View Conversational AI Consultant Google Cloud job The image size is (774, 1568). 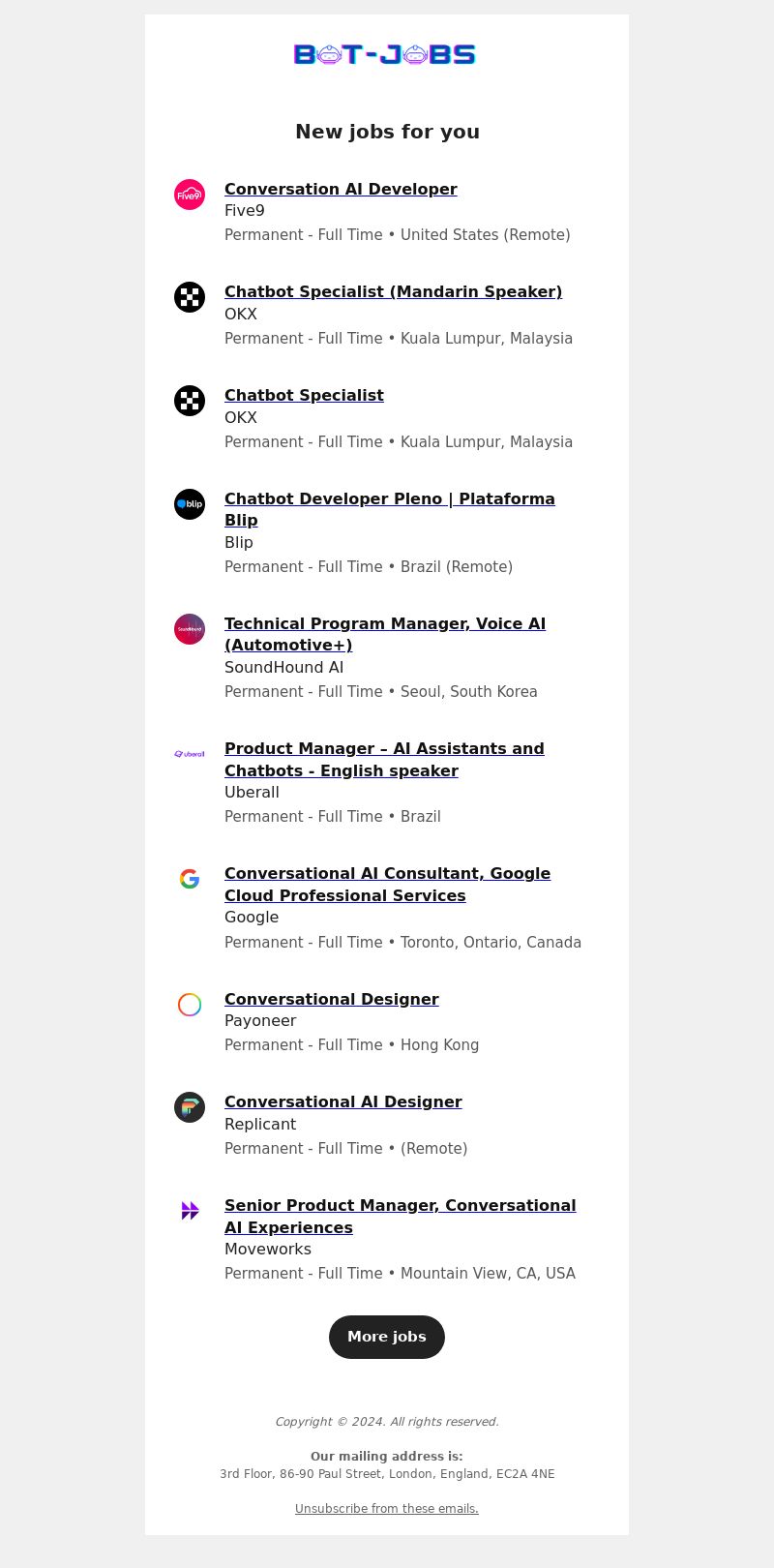pos(387,885)
